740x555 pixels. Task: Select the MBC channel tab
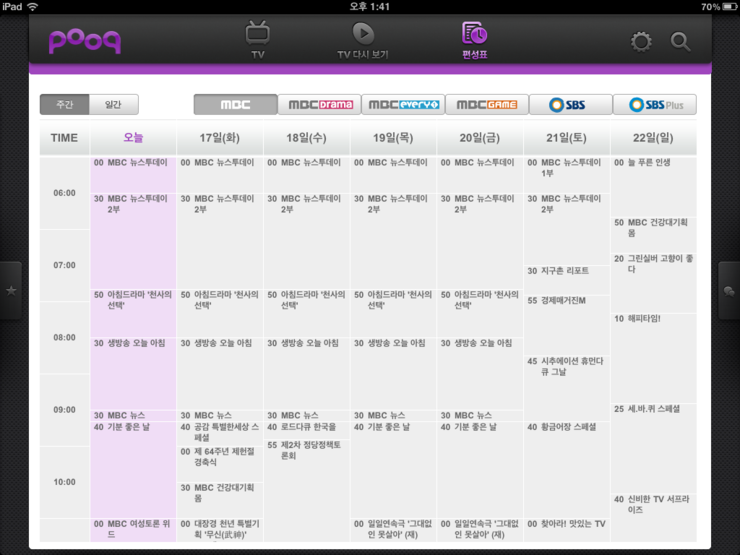235,104
